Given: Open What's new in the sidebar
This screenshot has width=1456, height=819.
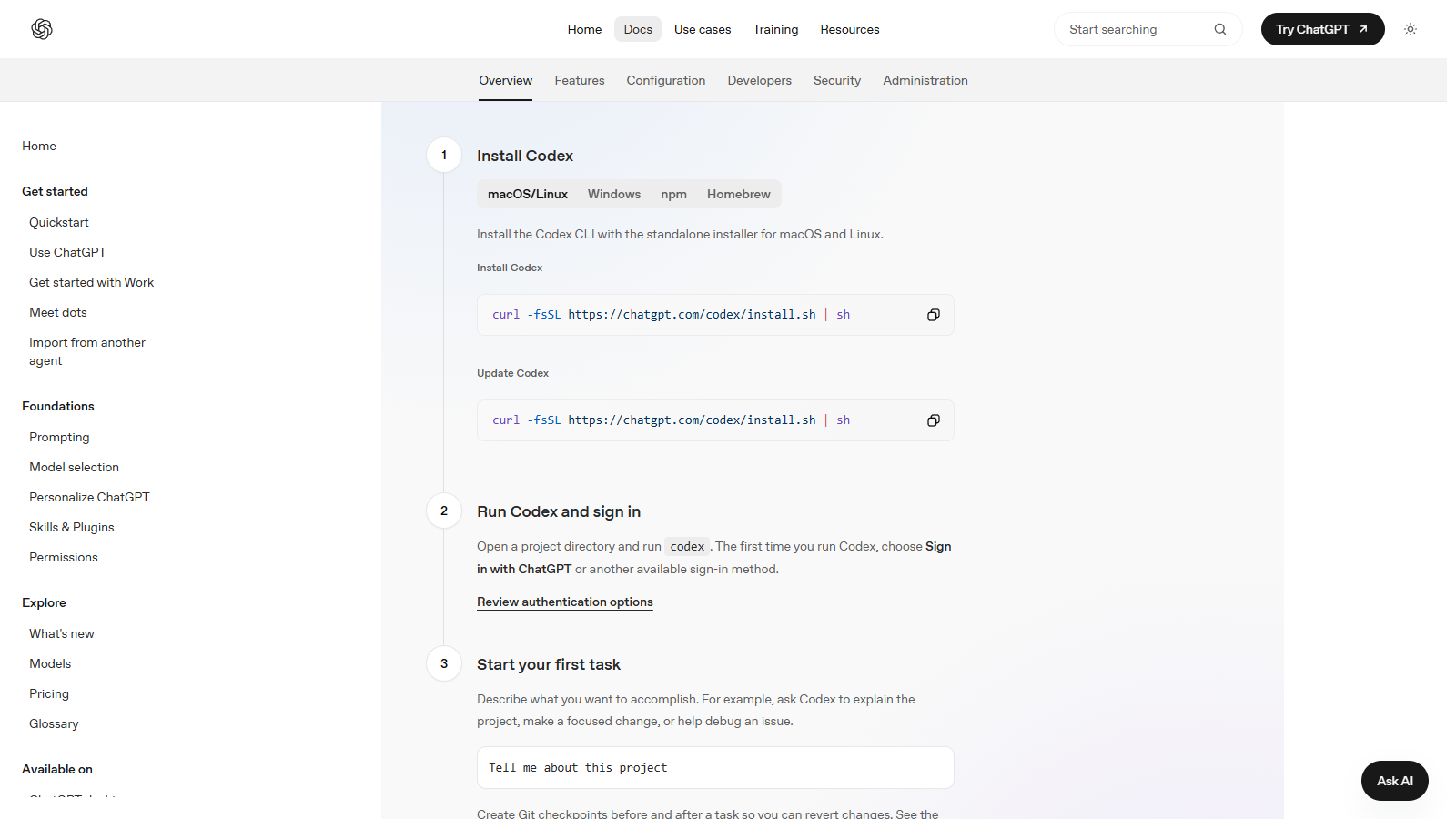Looking at the screenshot, I should [x=62, y=633].
